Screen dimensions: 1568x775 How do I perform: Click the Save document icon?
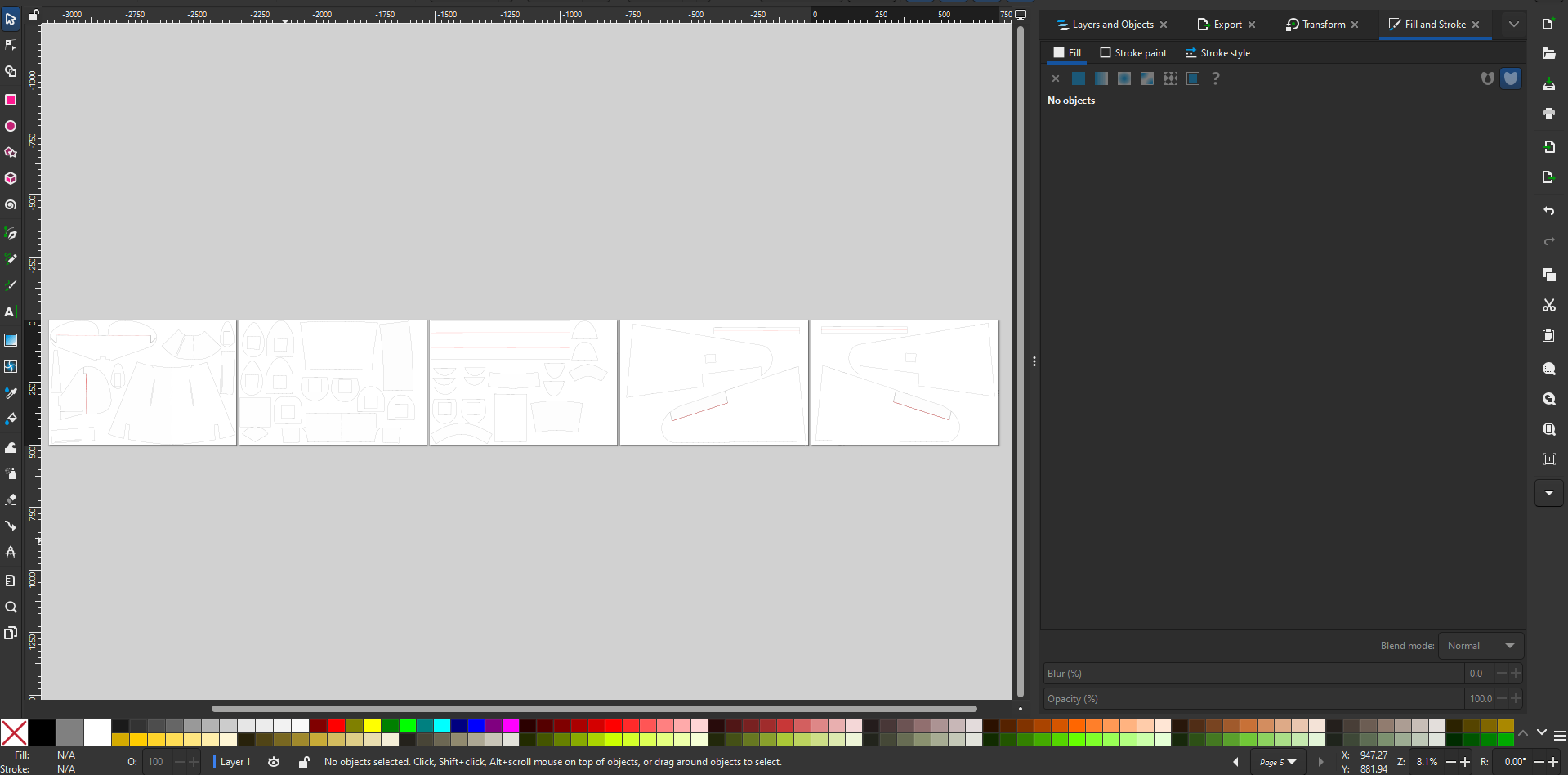[1548, 84]
